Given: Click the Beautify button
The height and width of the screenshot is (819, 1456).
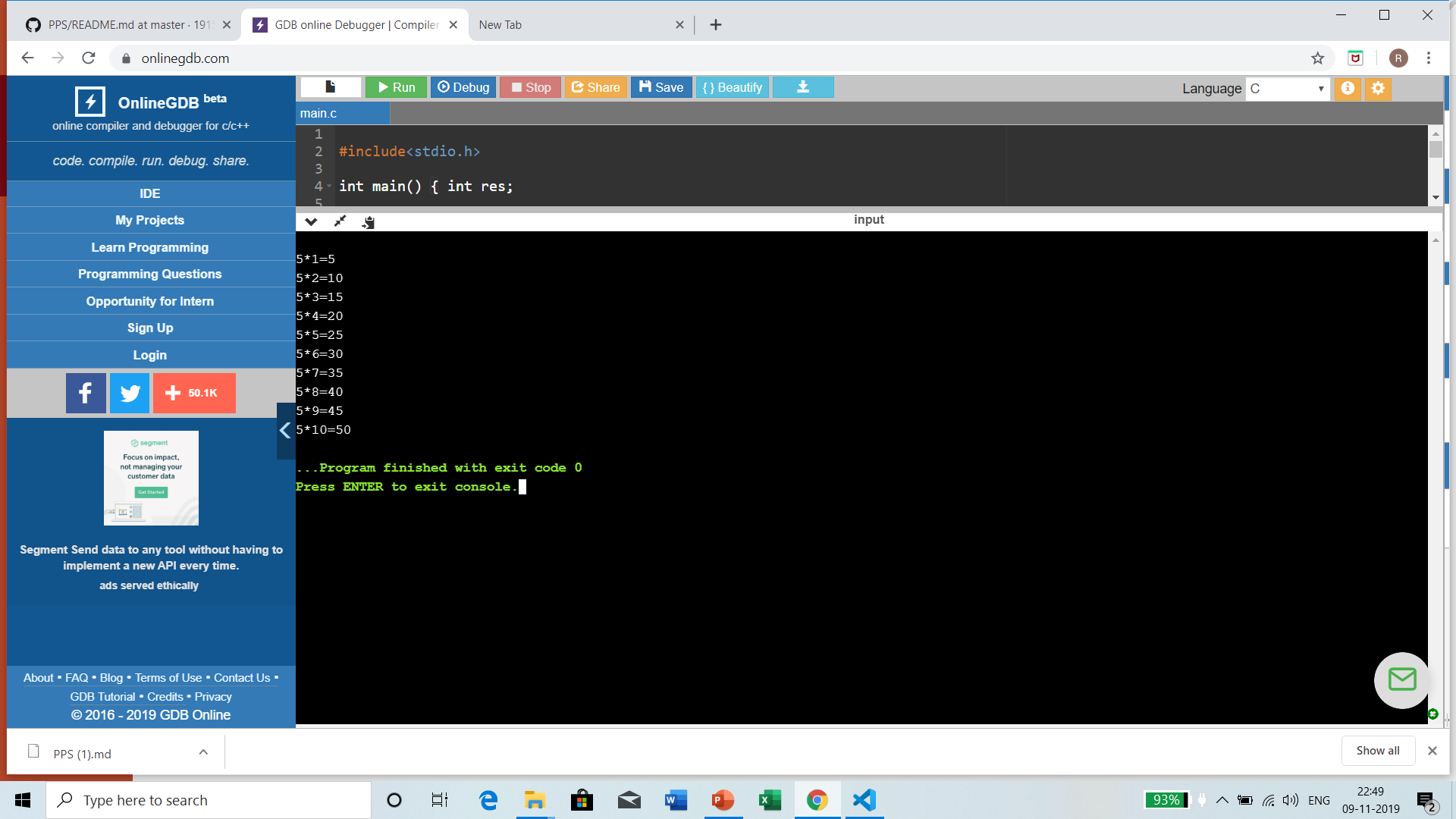Looking at the screenshot, I should pyautogui.click(x=732, y=87).
